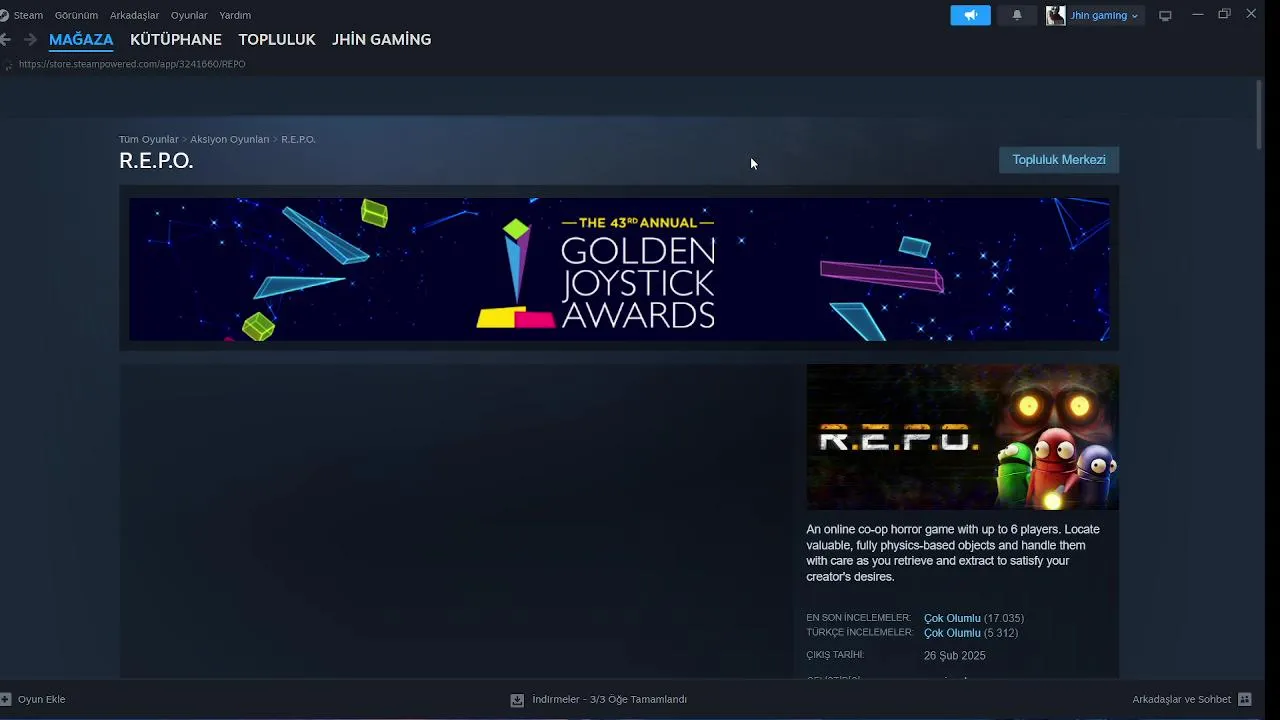This screenshot has height=720, width=1280.
Task: Click the back navigation arrow
Action: tap(6, 39)
